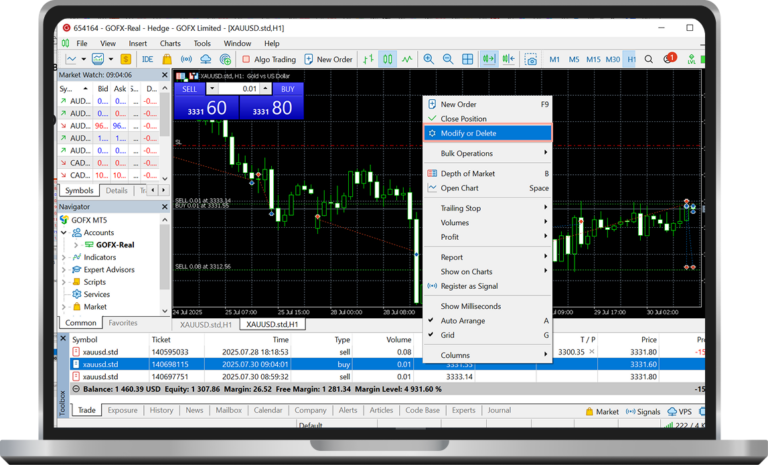Open the search magnifier in toolbar
Viewport: 768px width, 465px height.
coord(648,59)
